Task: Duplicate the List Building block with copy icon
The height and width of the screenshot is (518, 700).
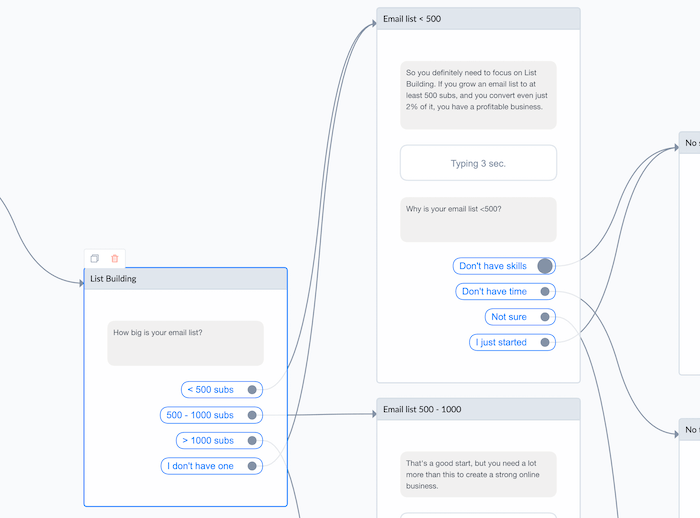Action: click(x=95, y=259)
